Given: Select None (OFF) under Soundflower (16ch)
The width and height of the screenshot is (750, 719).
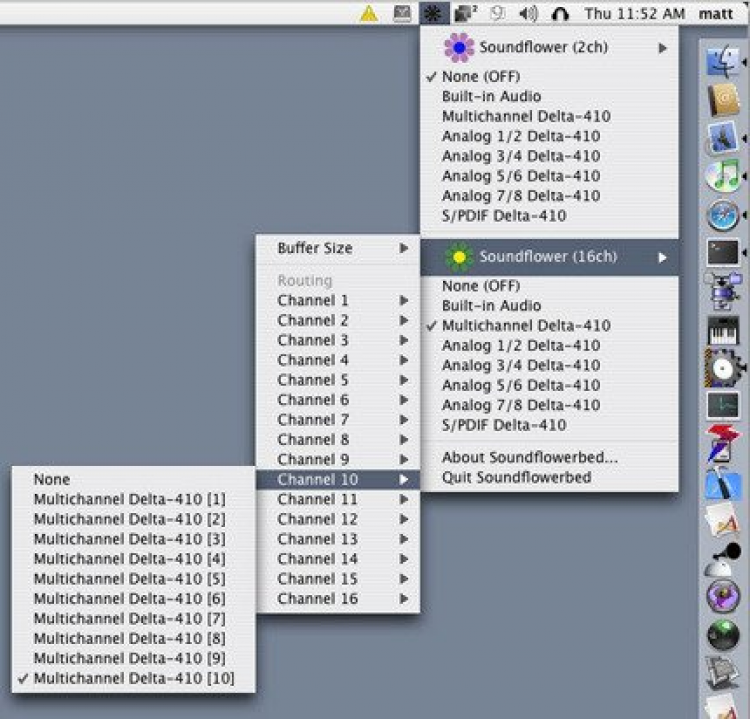Looking at the screenshot, I should [x=550, y=286].
